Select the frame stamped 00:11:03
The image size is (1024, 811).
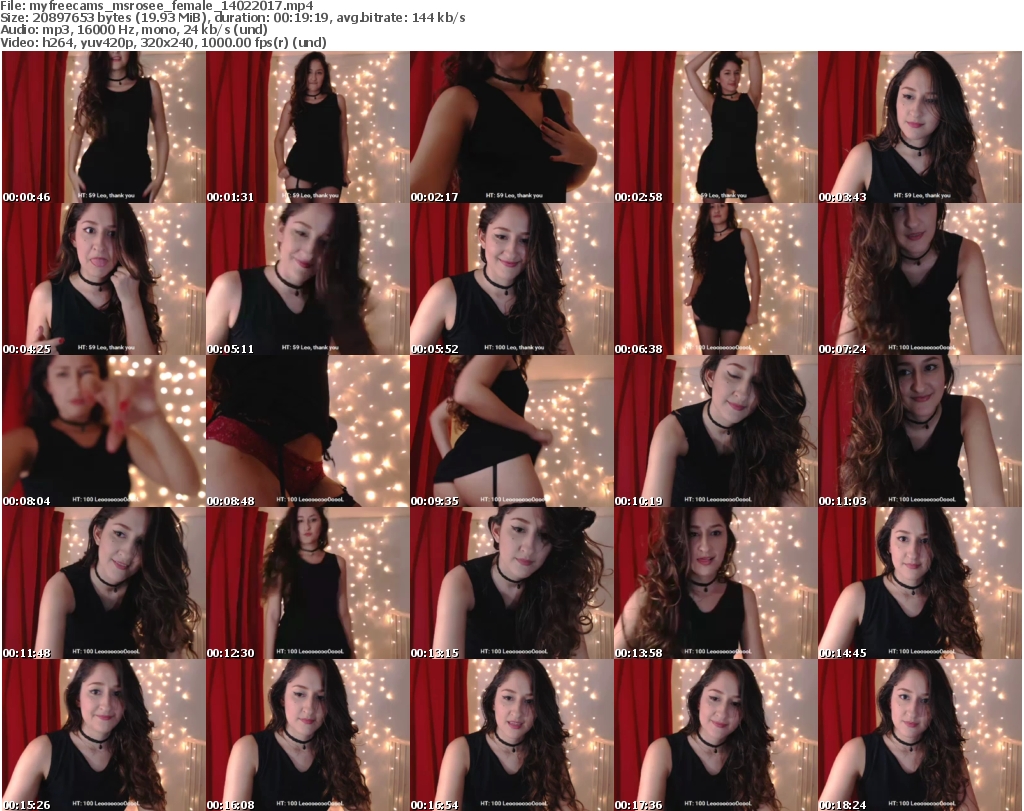coord(920,431)
